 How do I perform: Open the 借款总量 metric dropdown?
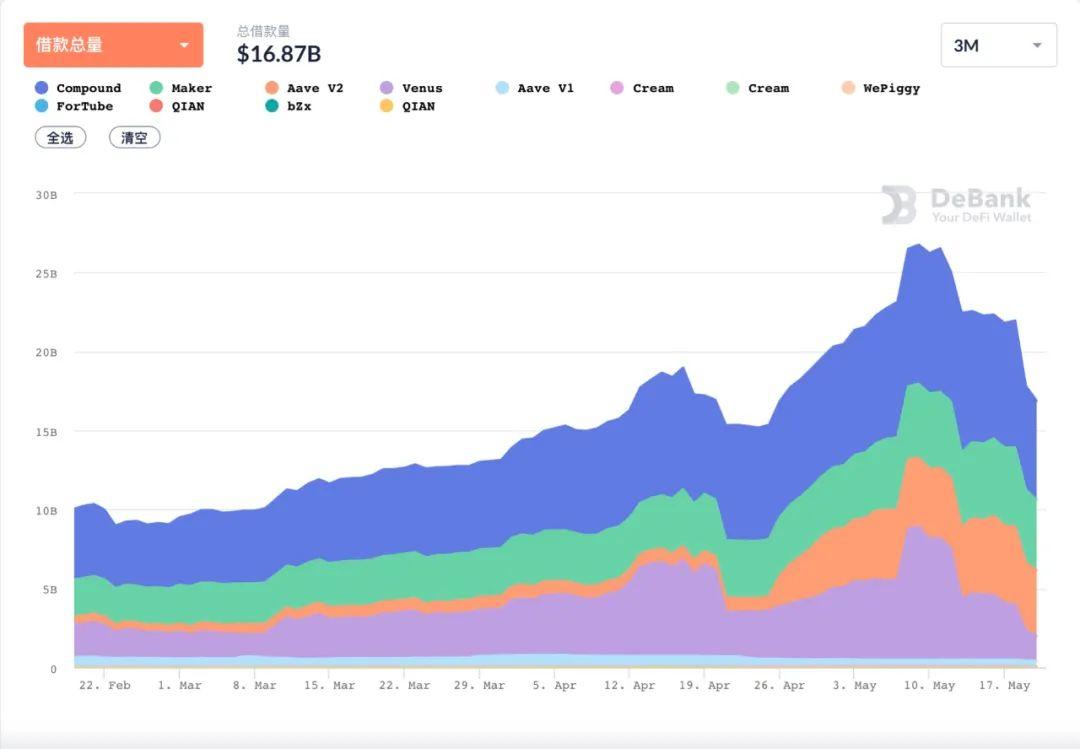113,45
